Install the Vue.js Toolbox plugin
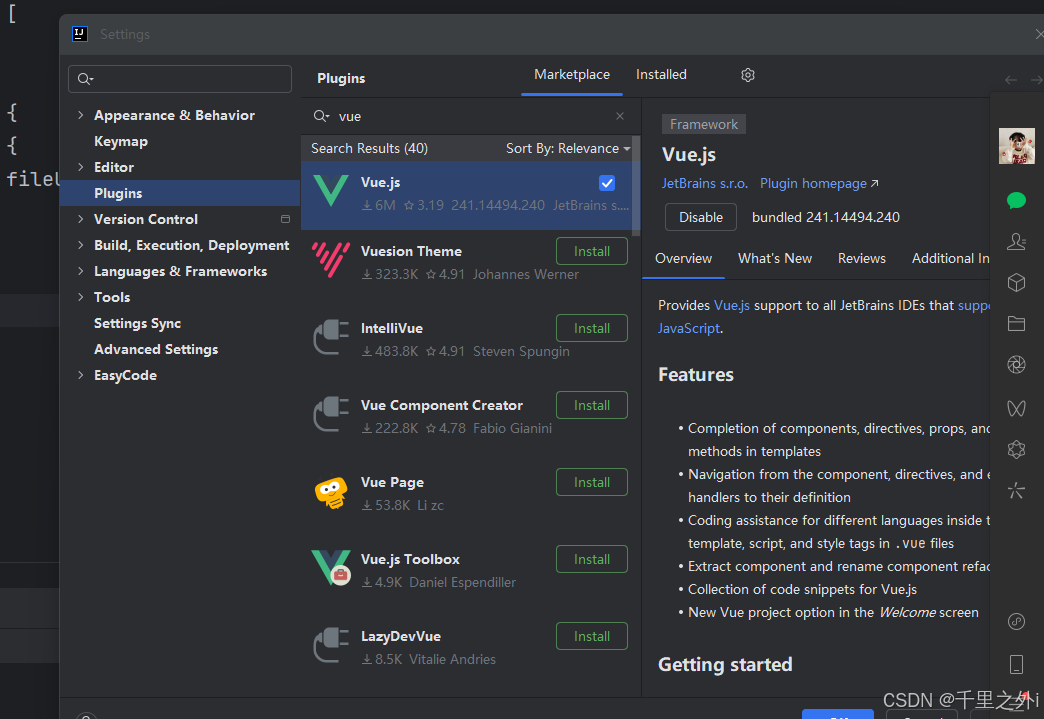The height and width of the screenshot is (719, 1044). point(592,559)
